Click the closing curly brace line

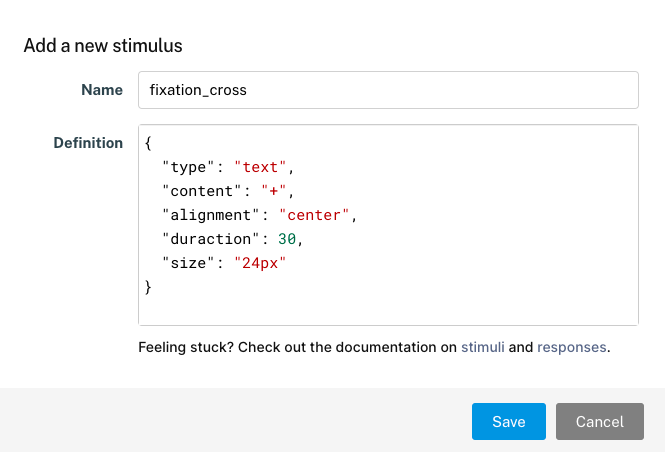click(x=148, y=287)
